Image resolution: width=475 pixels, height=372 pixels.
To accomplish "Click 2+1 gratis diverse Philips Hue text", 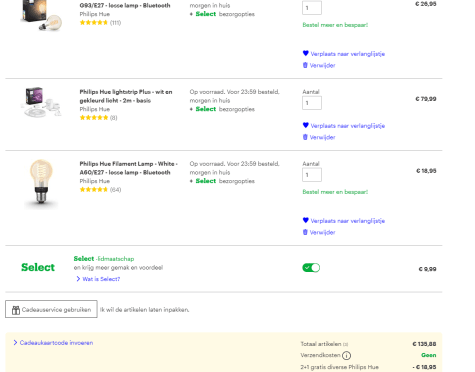I will pyautogui.click(x=339, y=367).
